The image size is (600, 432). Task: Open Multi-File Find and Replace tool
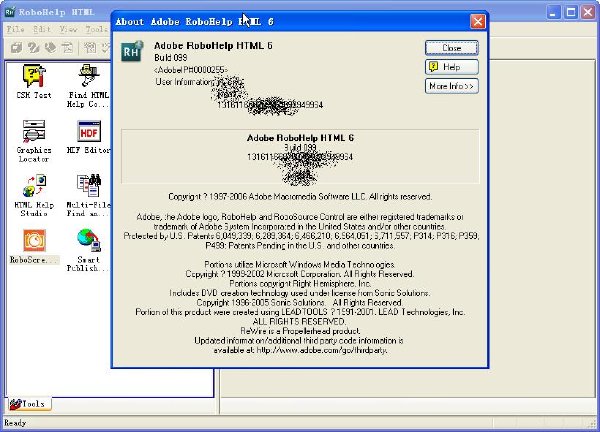(88, 196)
